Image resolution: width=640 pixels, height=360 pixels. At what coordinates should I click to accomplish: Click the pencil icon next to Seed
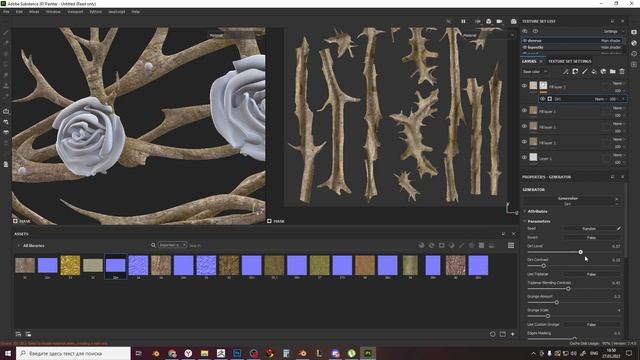pos(619,229)
